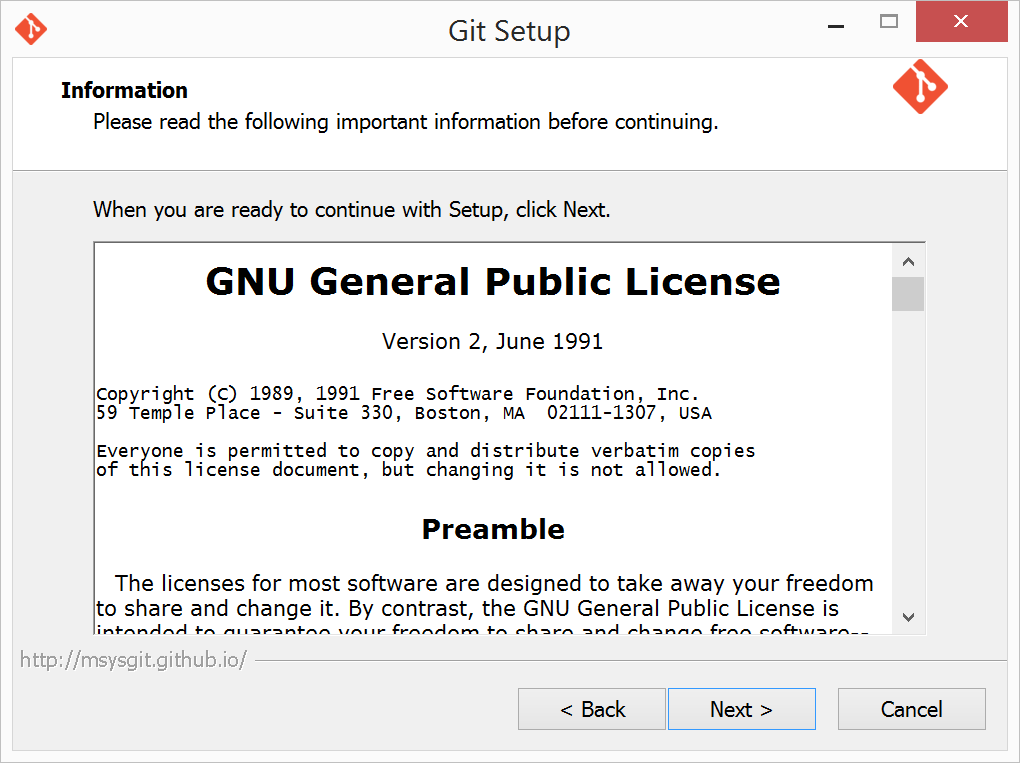This screenshot has height=763, width=1020.
Task: Click the 'Preamble' heading
Action: click(x=493, y=529)
